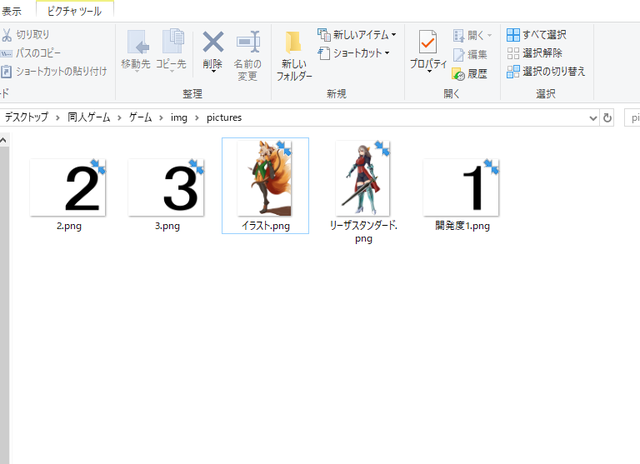The image size is (640, 464).
Task: Click the Move to (移動先) icon
Action: [137, 42]
